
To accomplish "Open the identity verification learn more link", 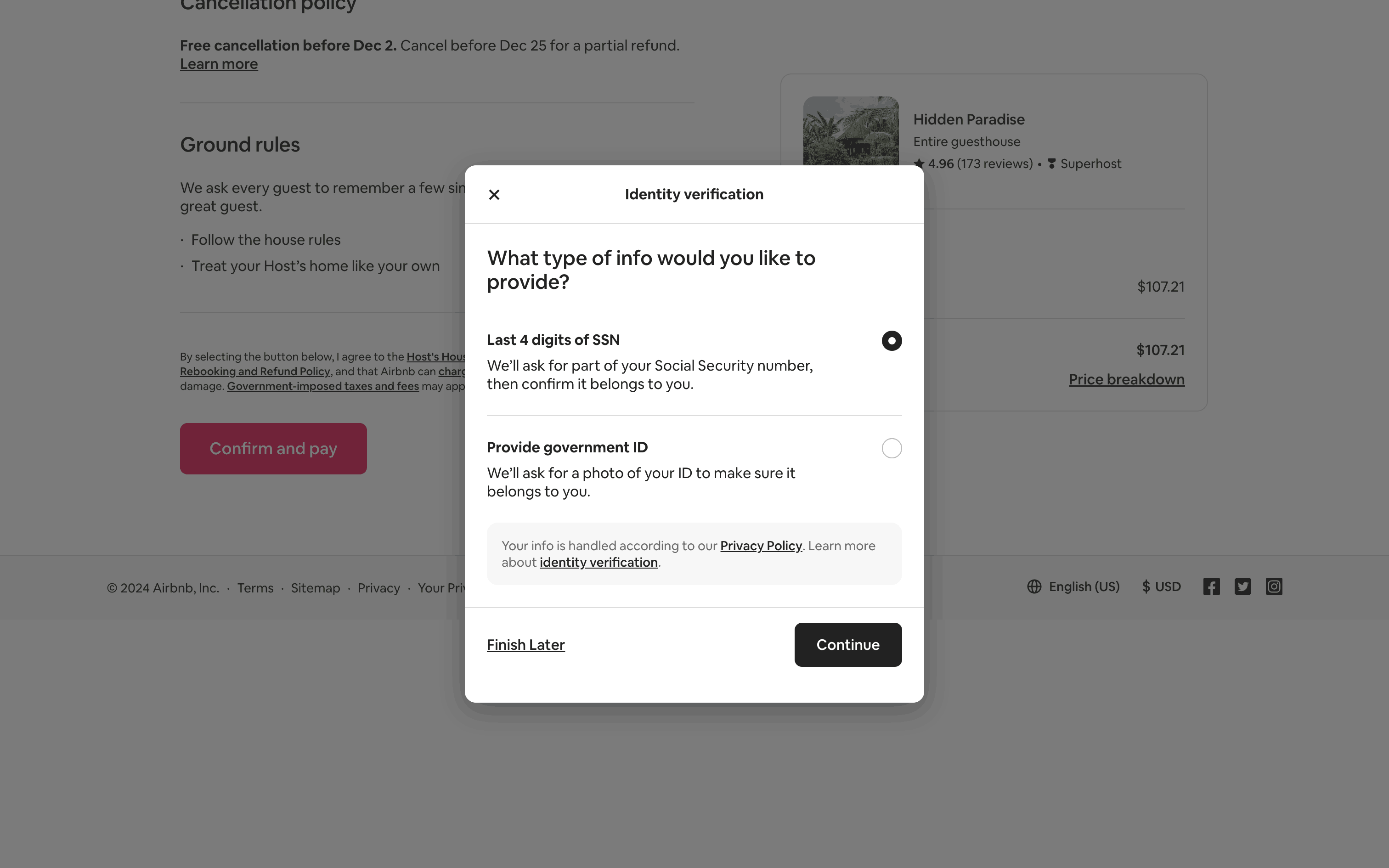I will (x=598, y=563).
